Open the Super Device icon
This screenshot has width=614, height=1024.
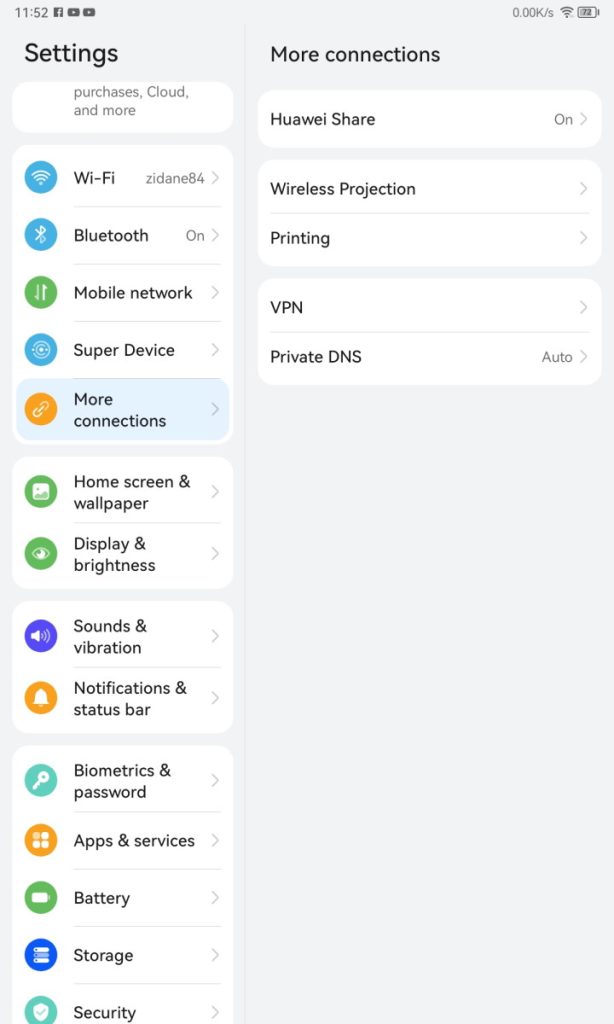click(x=40, y=350)
